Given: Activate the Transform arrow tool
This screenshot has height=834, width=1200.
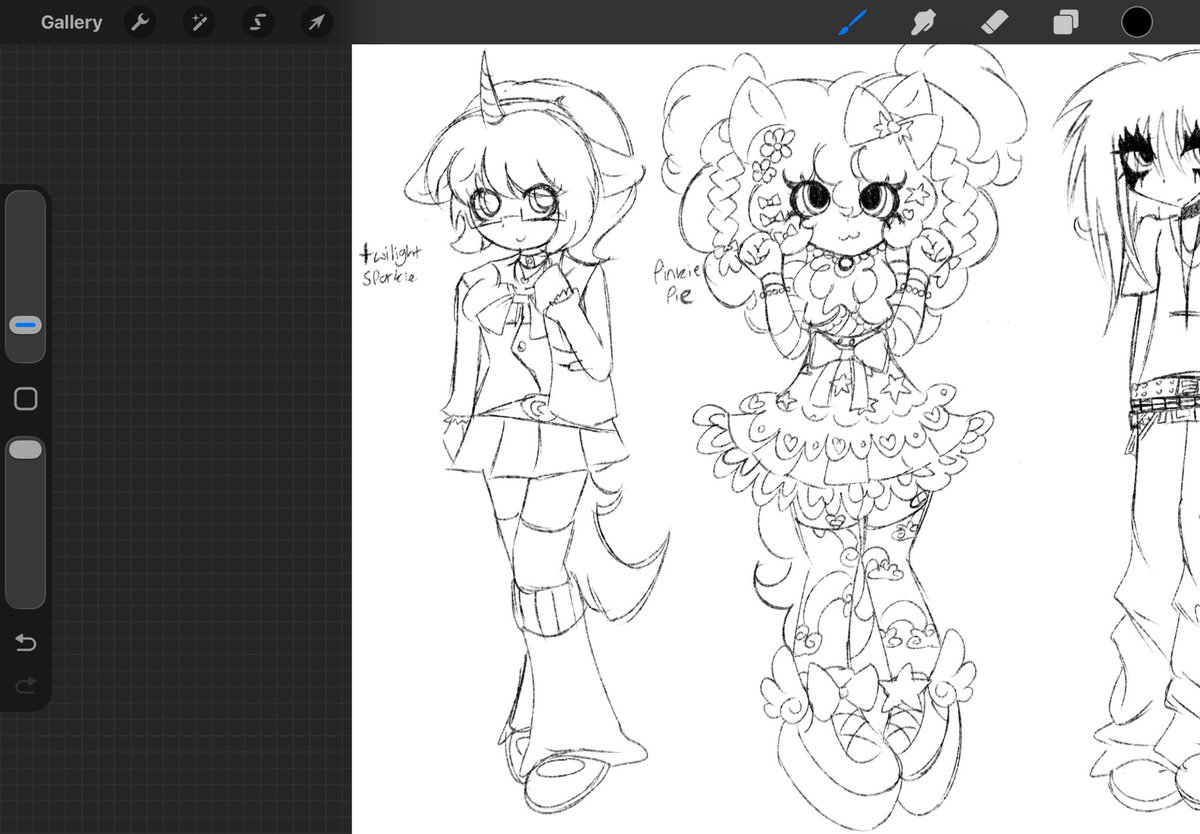Looking at the screenshot, I should (316, 22).
